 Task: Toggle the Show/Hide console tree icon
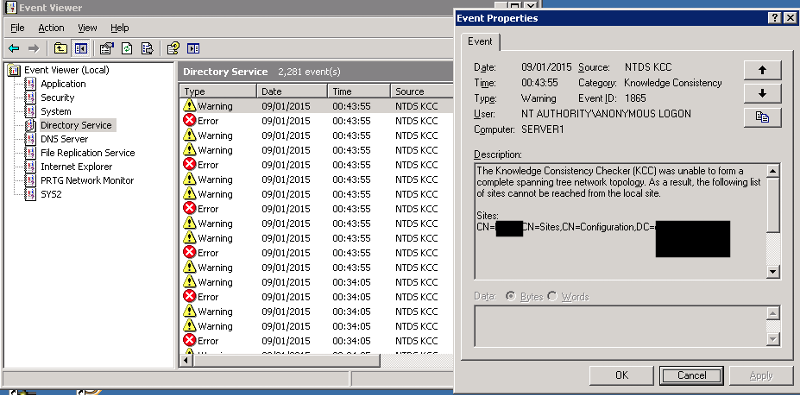click(81, 48)
